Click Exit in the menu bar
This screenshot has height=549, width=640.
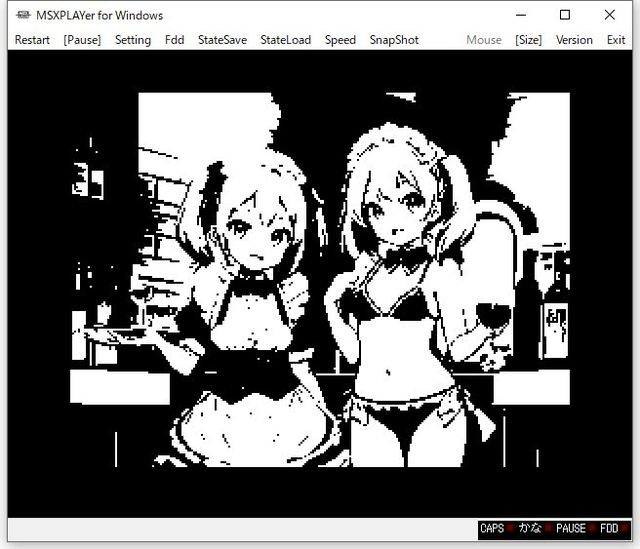pos(616,40)
